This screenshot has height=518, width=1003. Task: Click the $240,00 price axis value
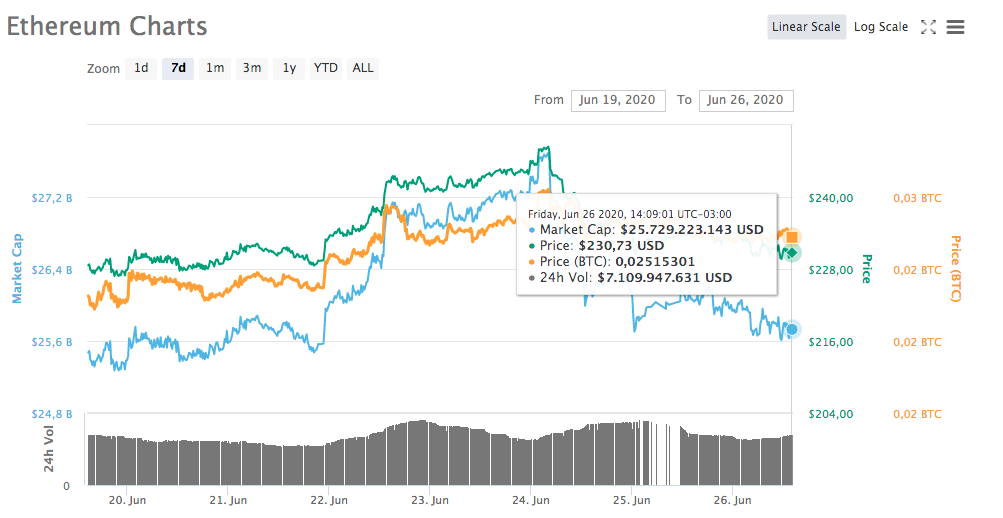click(831, 198)
